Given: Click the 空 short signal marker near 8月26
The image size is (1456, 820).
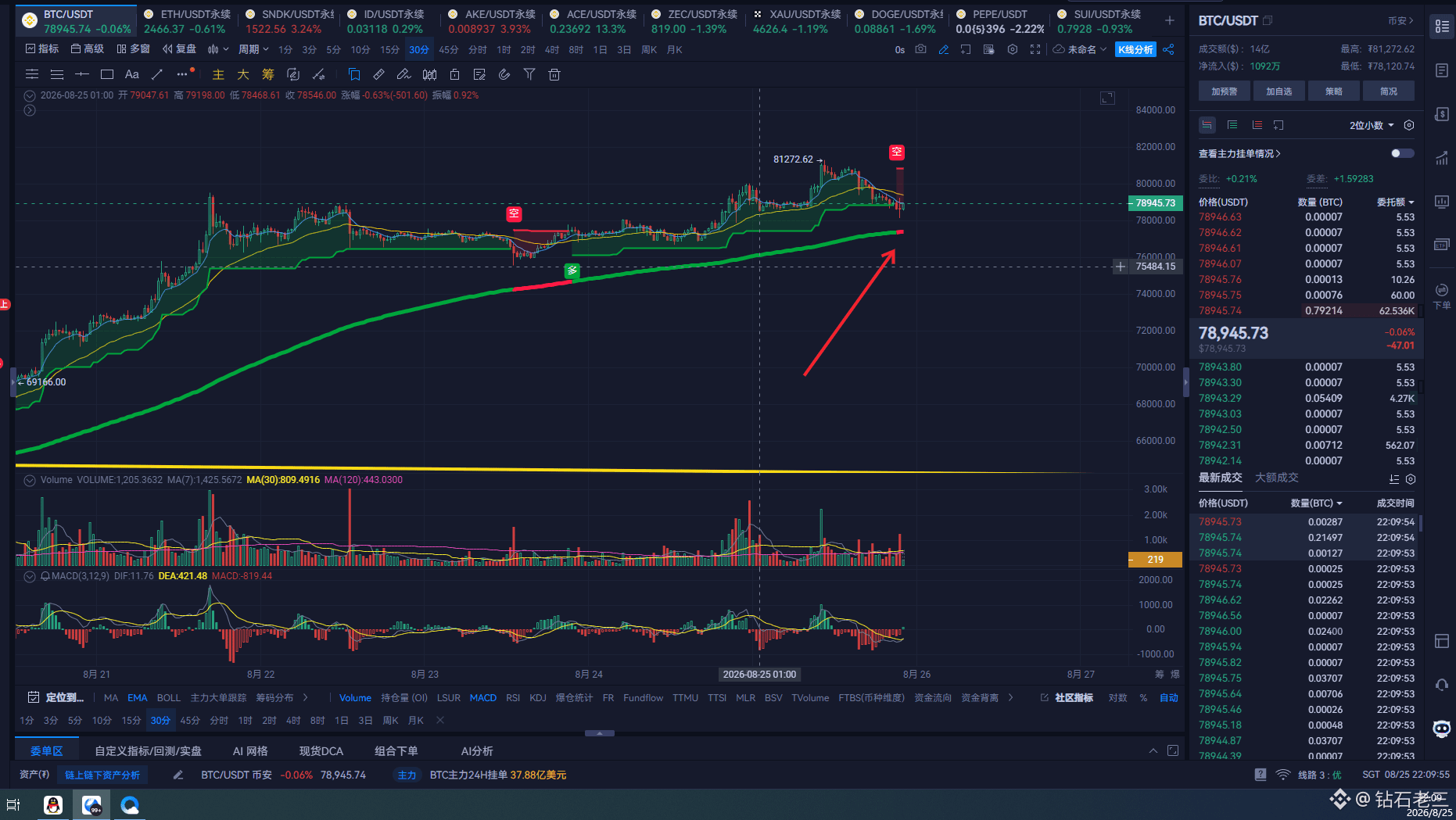Looking at the screenshot, I should 897,152.
